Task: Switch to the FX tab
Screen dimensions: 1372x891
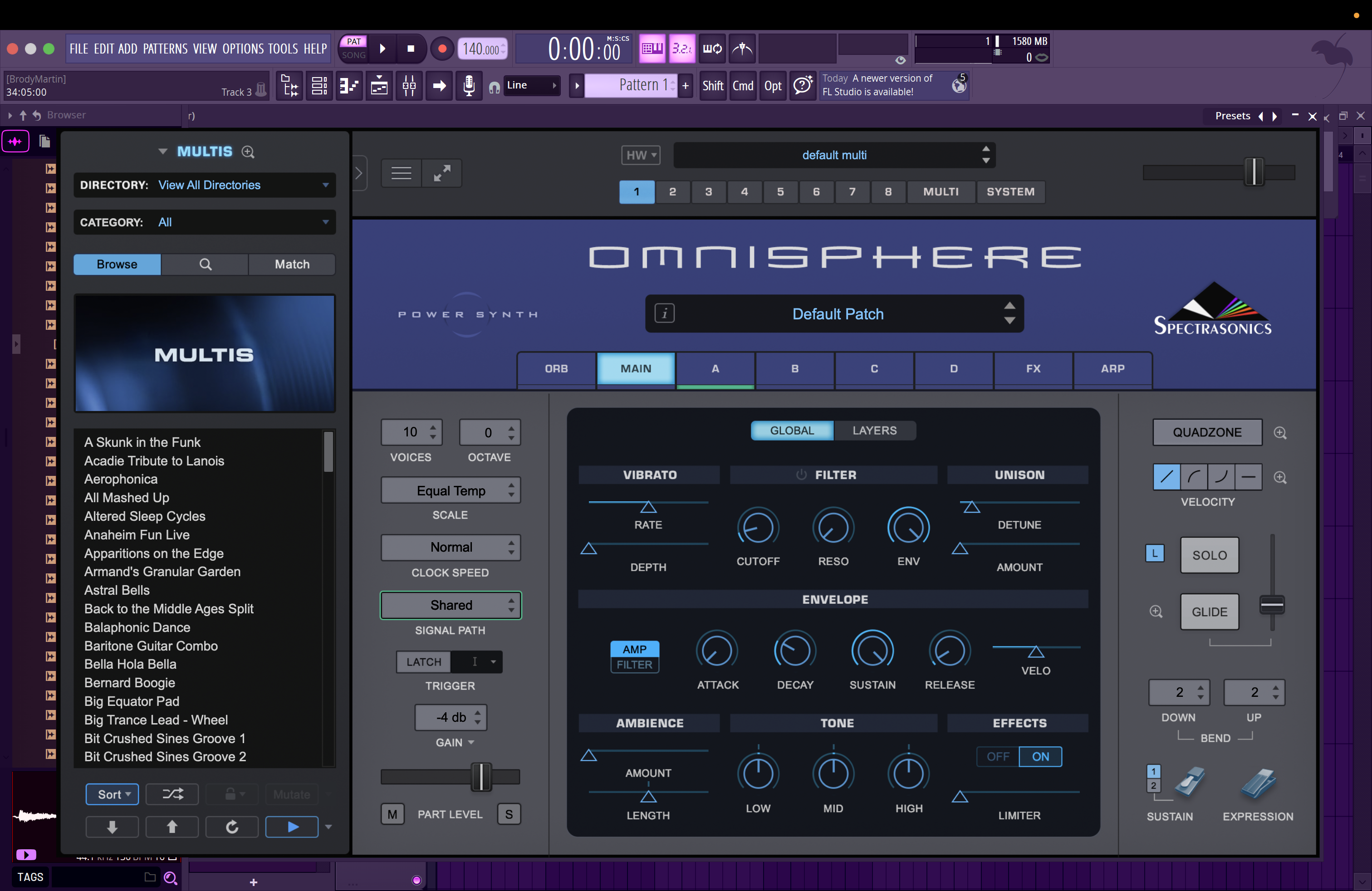Action: [x=1033, y=369]
